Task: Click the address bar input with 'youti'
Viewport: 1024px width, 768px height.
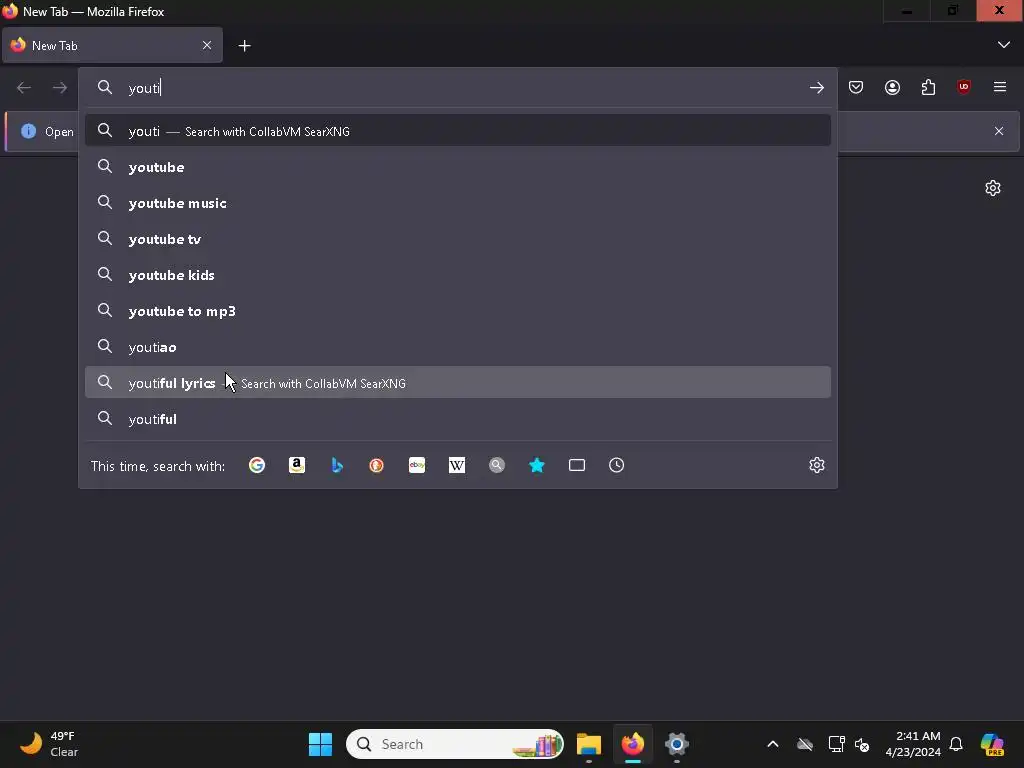Action: [457, 88]
